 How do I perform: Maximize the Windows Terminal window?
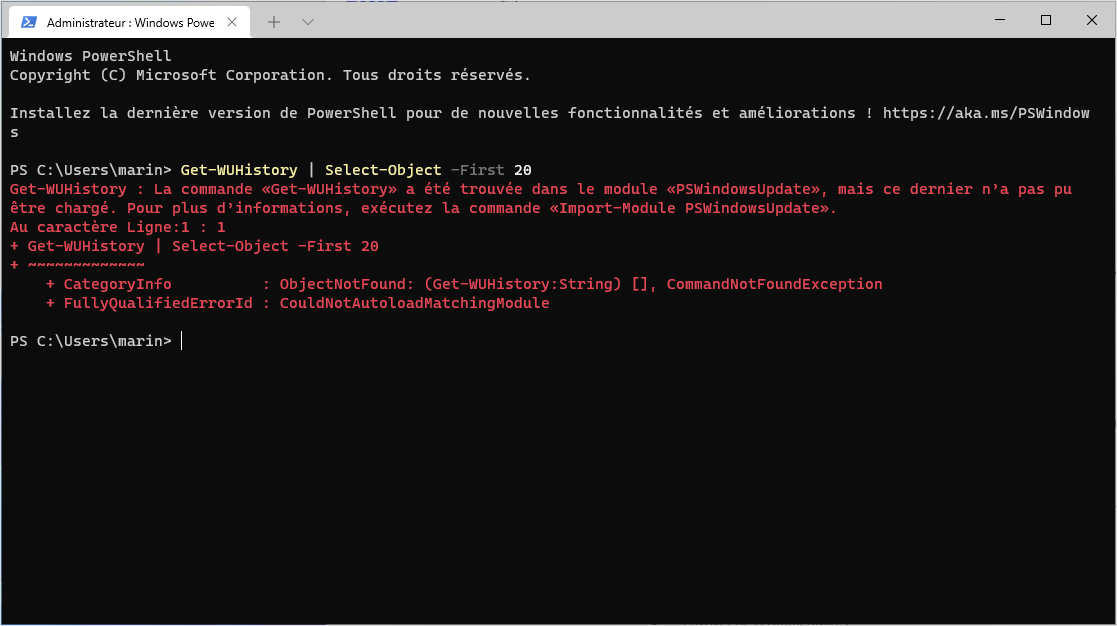point(1046,20)
